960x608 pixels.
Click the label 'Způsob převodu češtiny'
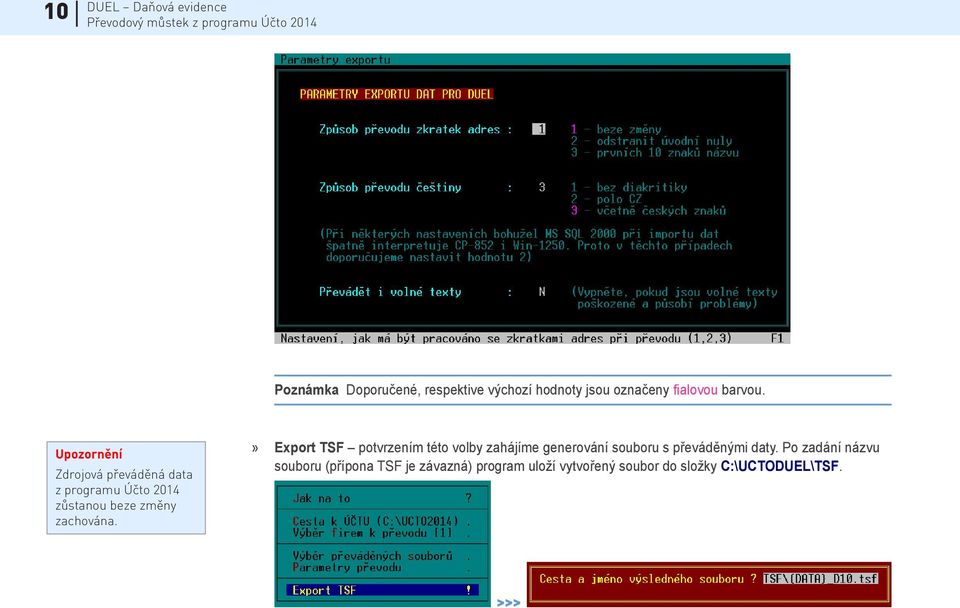pos(390,187)
